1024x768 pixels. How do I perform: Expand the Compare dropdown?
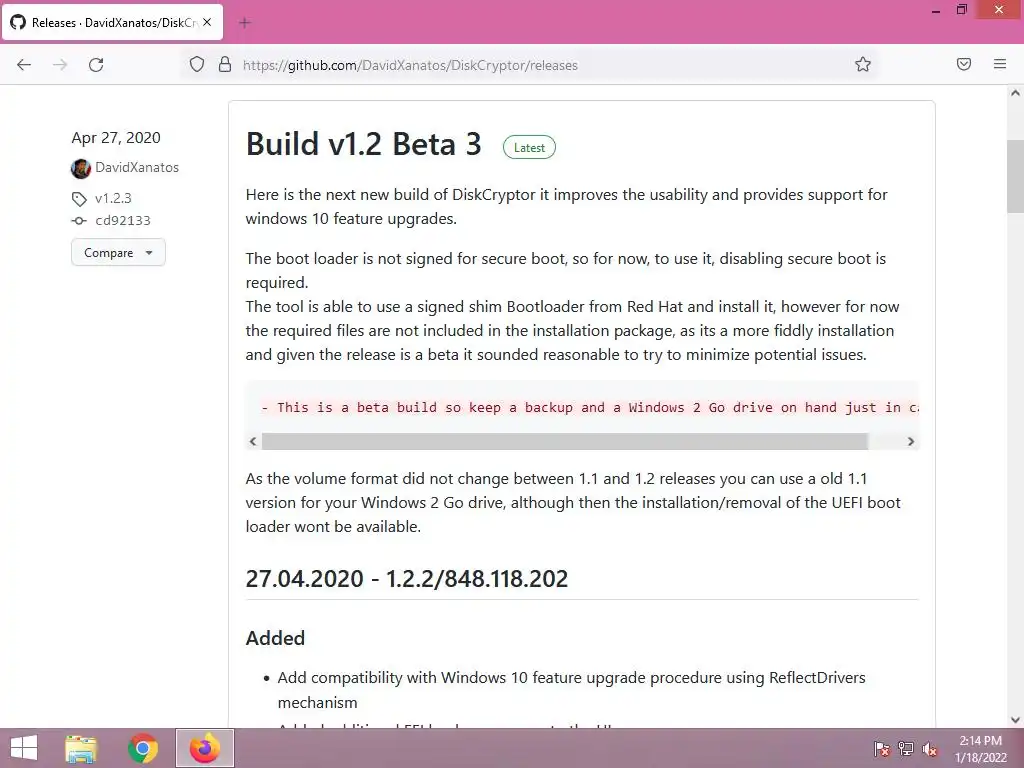tap(118, 253)
